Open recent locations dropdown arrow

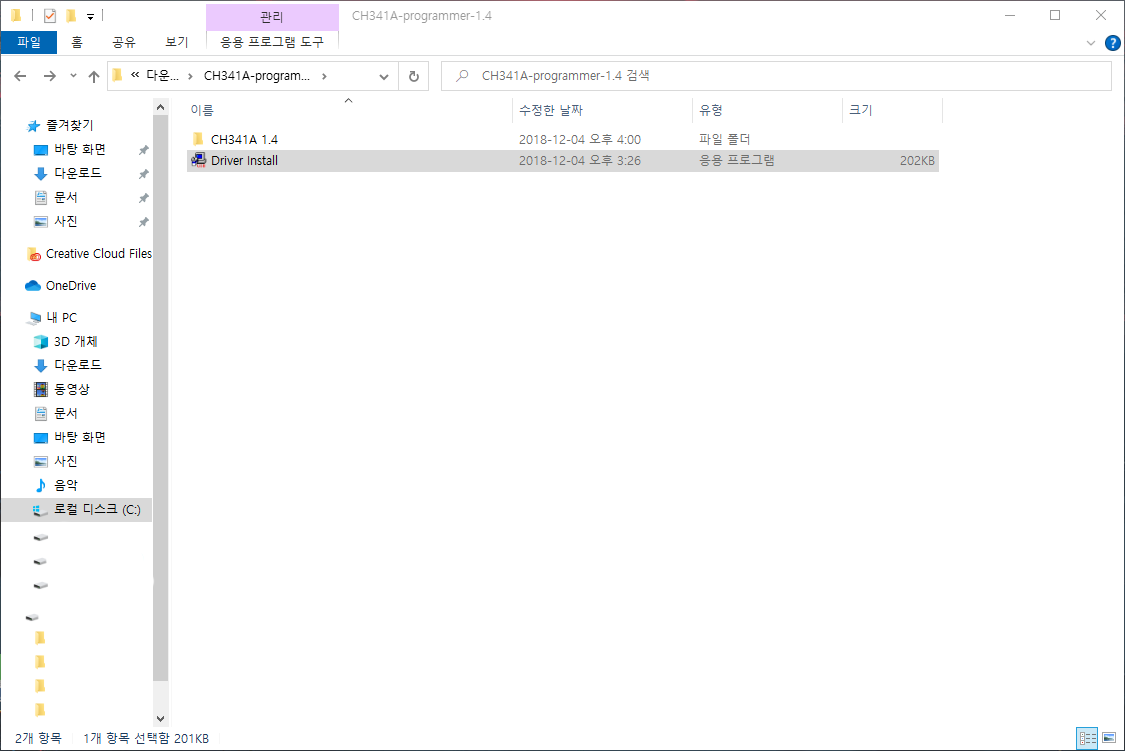[73, 76]
